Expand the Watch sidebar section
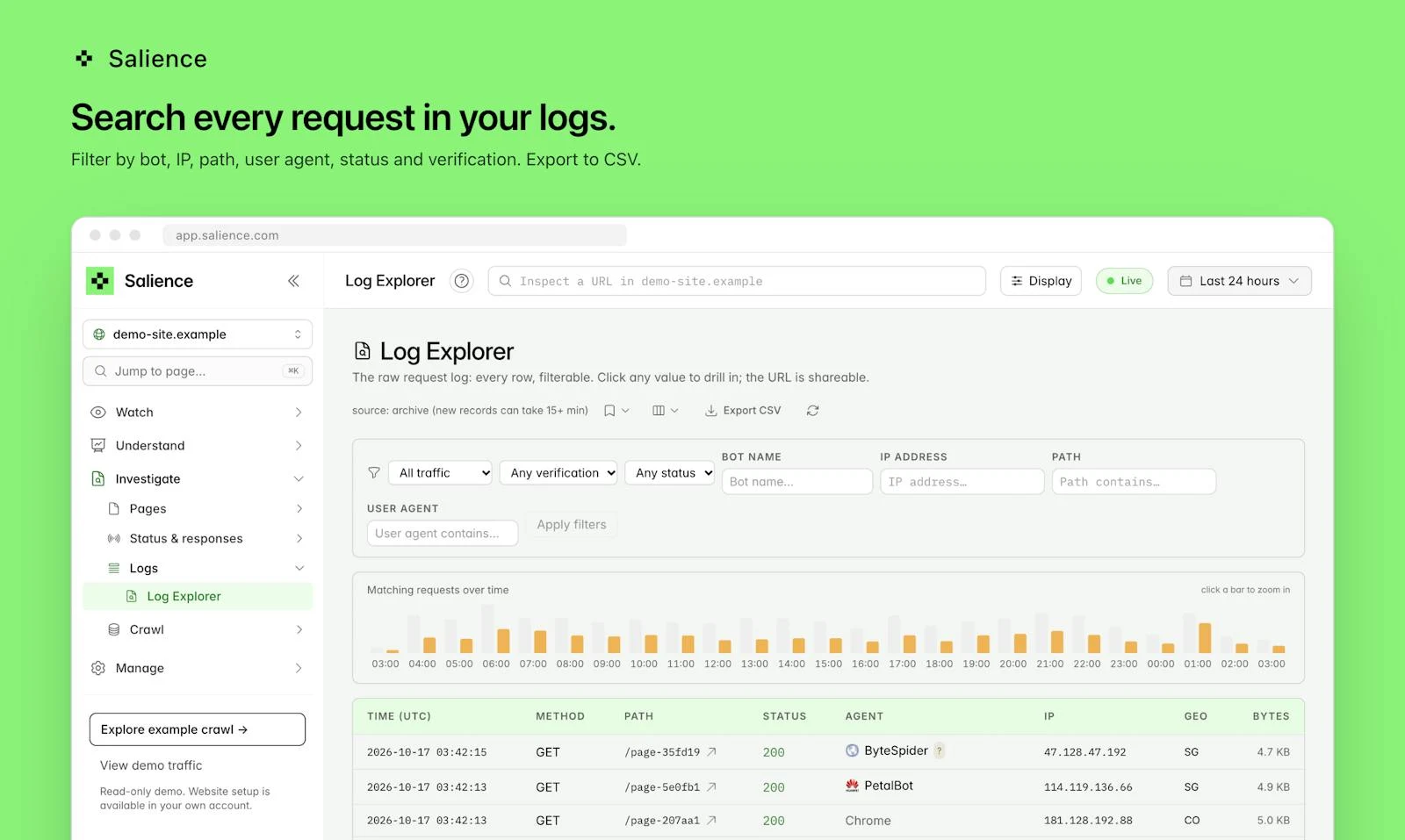 pos(198,413)
